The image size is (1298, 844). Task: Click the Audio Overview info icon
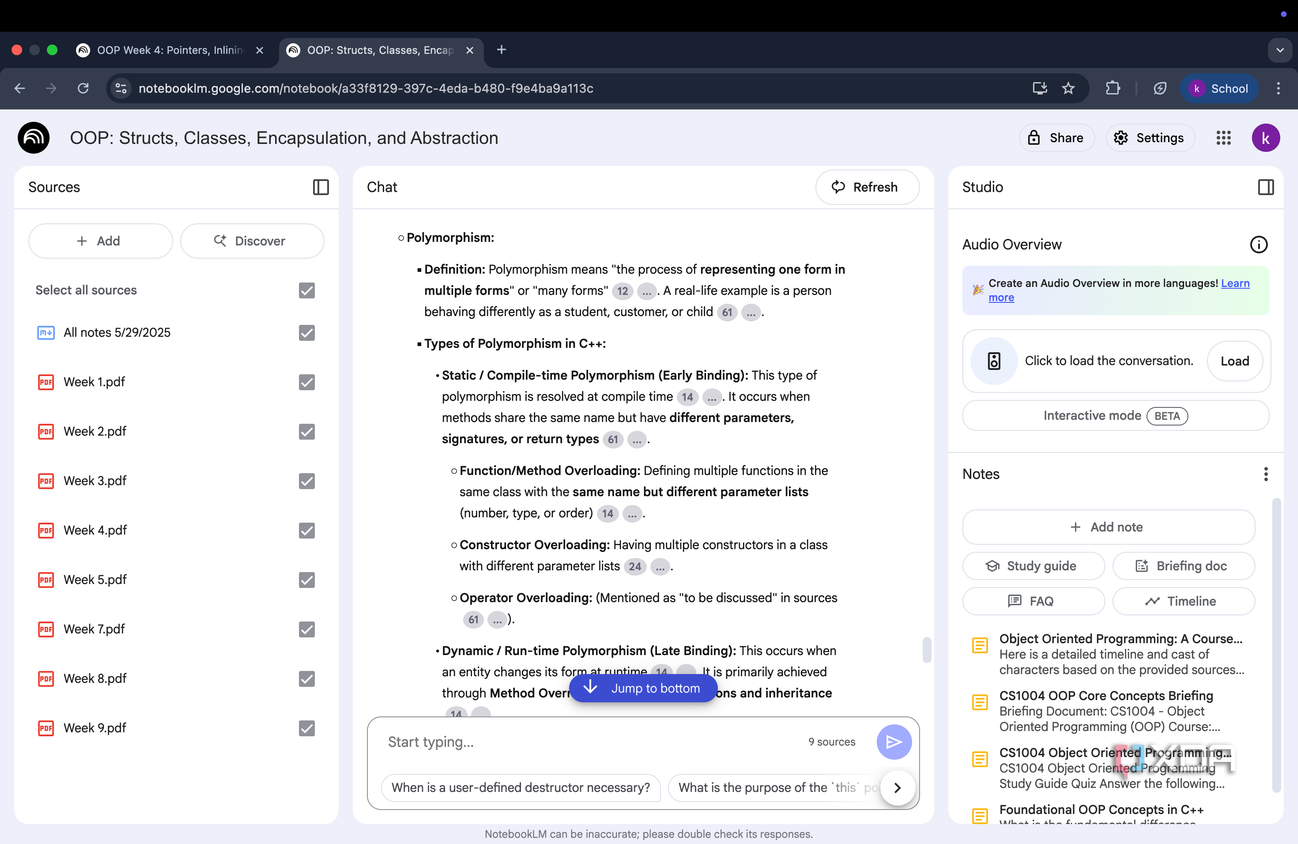(x=1259, y=244)
